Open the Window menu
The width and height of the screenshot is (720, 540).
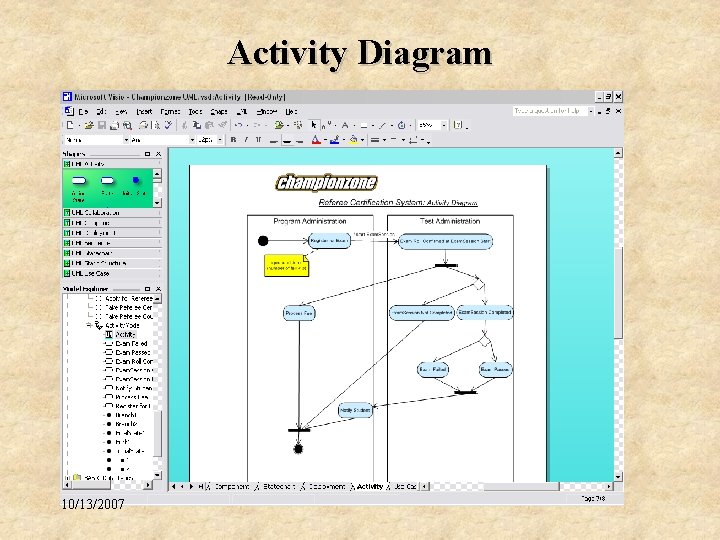(x=267, y=111)
